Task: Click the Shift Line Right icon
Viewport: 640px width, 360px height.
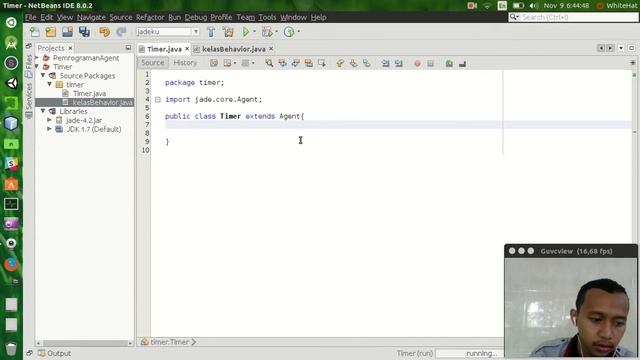Action: coord(398,63)
